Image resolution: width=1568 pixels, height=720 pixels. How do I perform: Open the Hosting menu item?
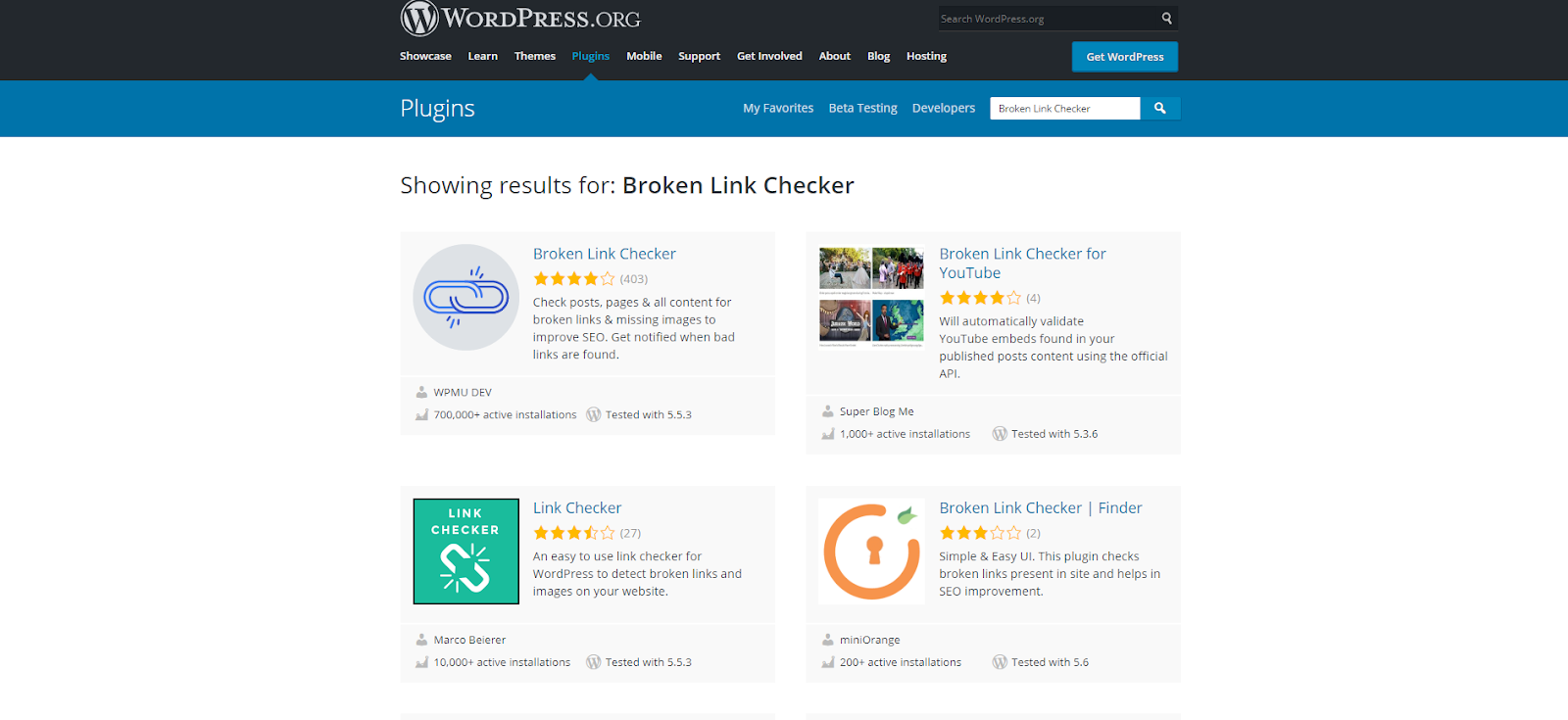click(x=926, y=56)
